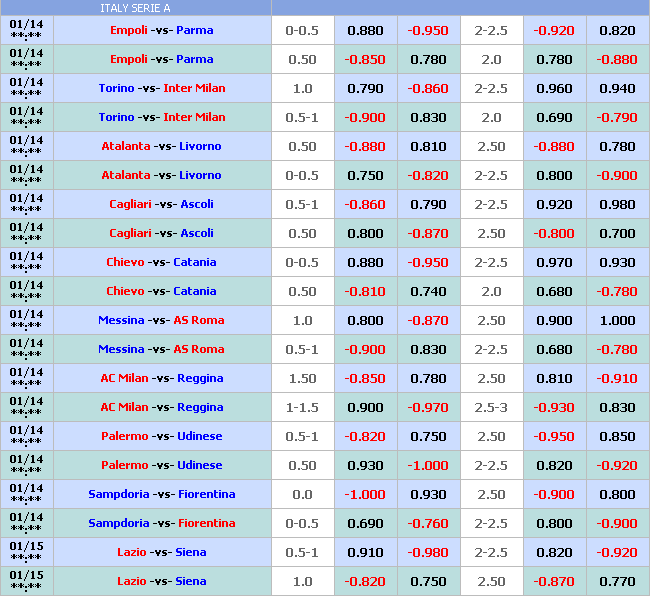Pick the 0.940 odds in Torino row
This screenshot has height=596, width=650.
tap(617, 88)
